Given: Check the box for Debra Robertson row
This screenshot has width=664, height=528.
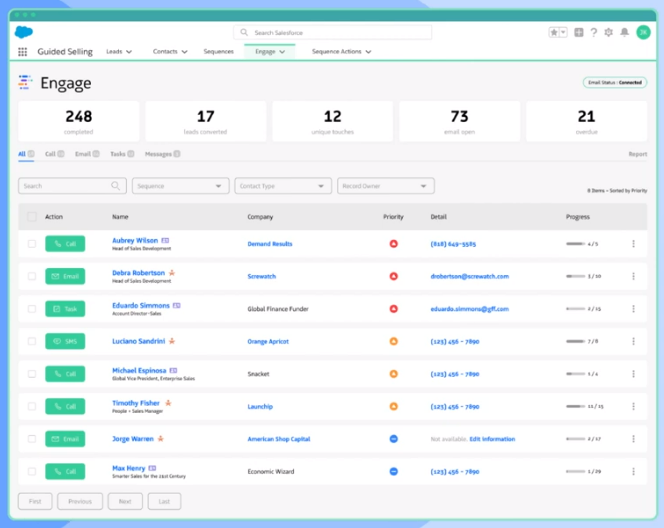Looking at the screenshot, I should [32, 276].
